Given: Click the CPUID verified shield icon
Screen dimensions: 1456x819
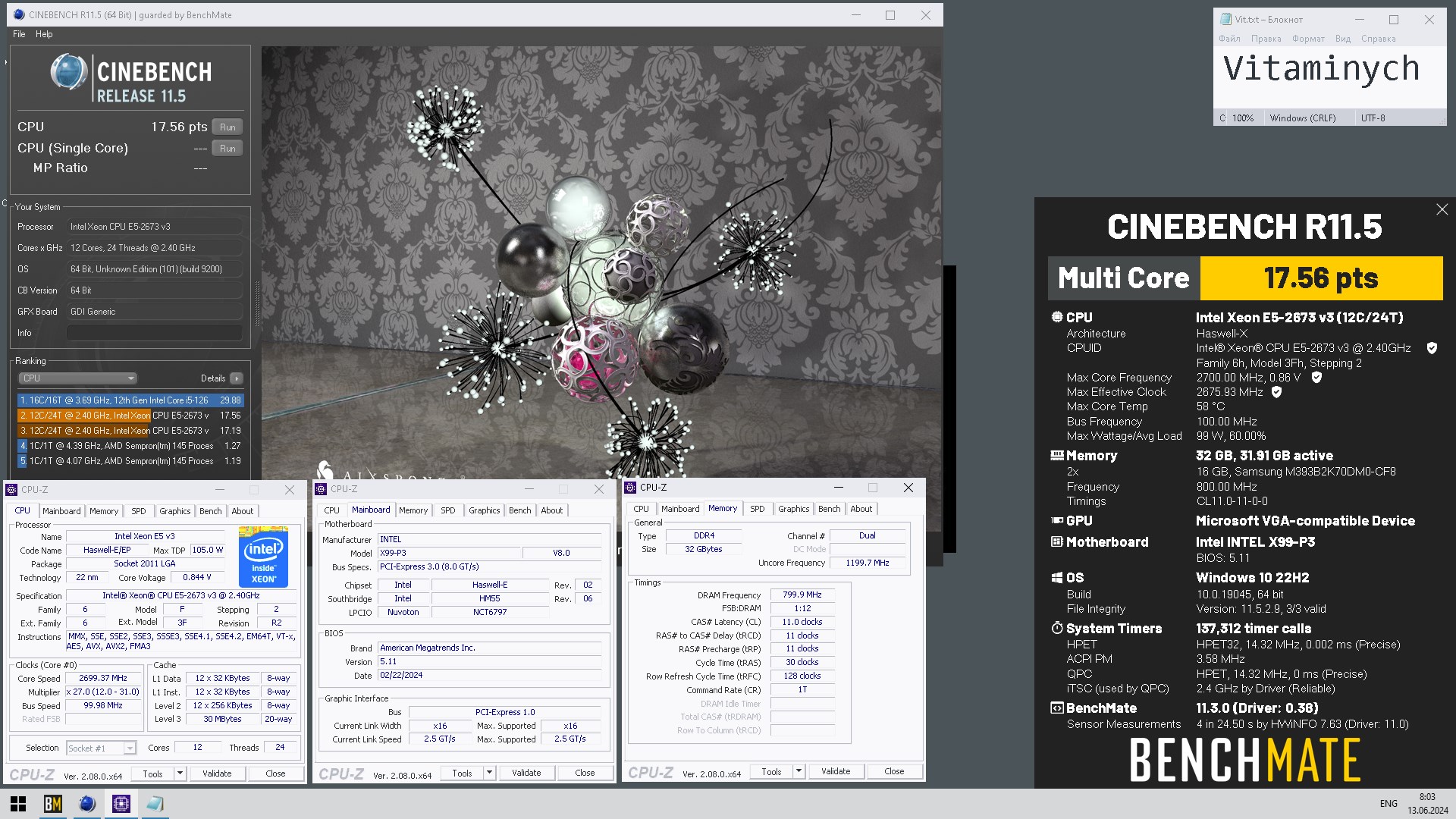Looking at the screenshot, I should [x=1432, y=348].
